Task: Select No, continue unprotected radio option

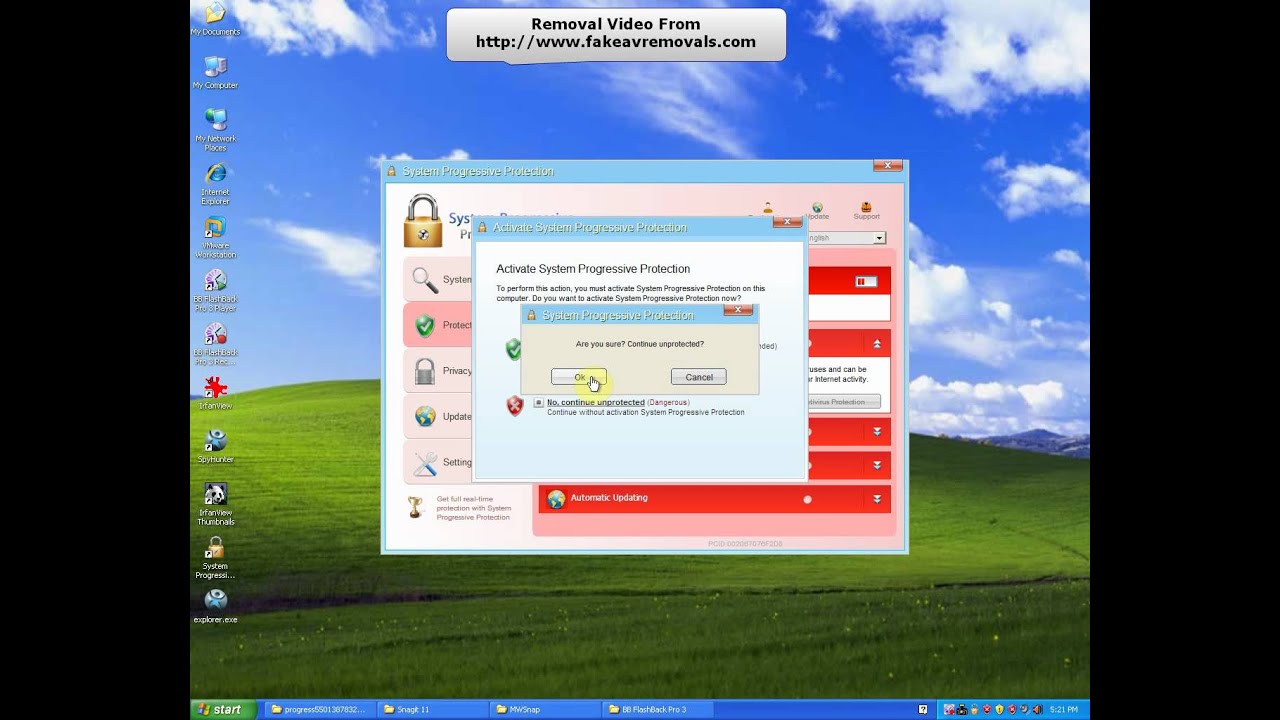Action: click(539, 403)
